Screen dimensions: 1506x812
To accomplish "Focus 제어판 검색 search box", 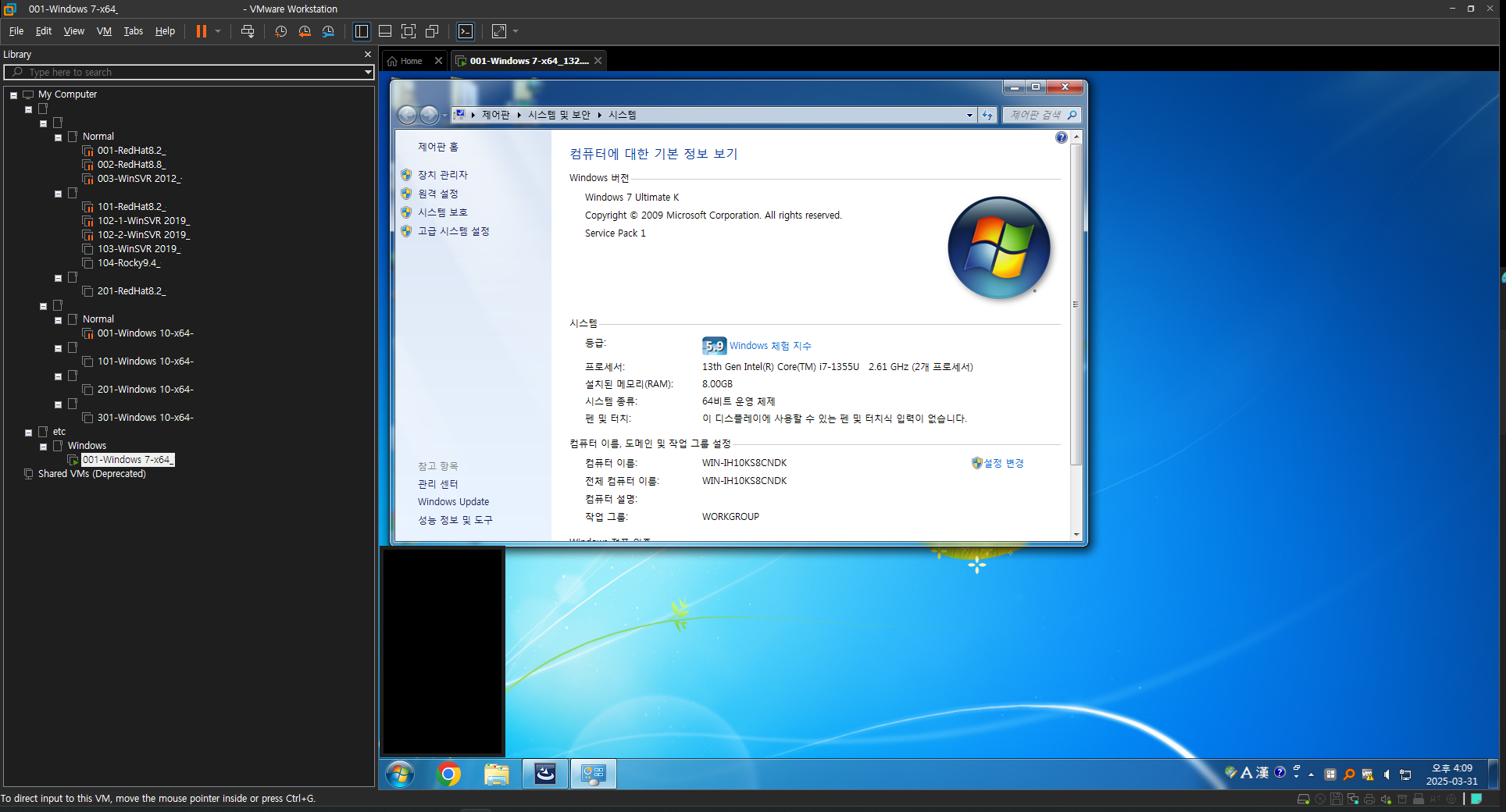I will [x=1041, y=115].
